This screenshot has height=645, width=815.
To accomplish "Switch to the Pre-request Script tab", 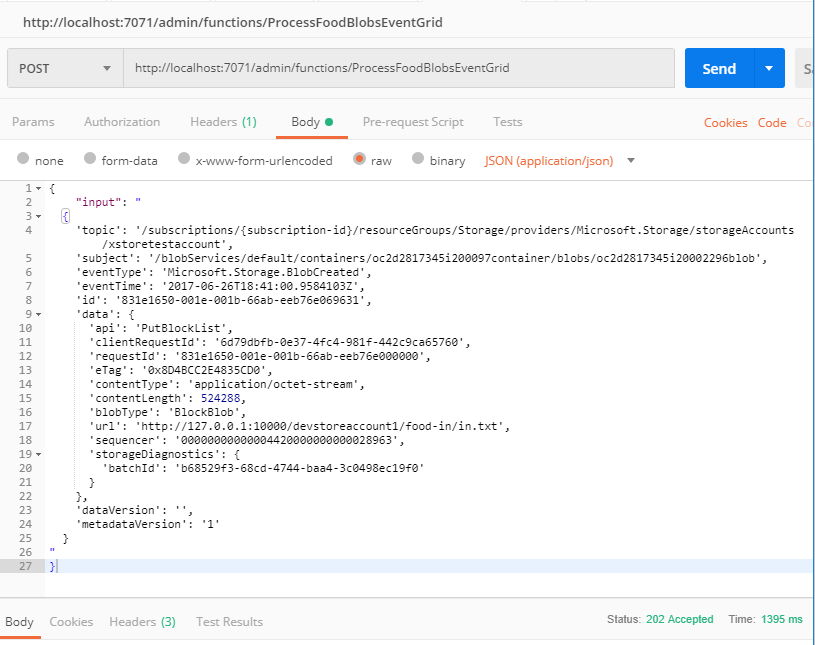I will pyautogui.click(x=413, y=121).
